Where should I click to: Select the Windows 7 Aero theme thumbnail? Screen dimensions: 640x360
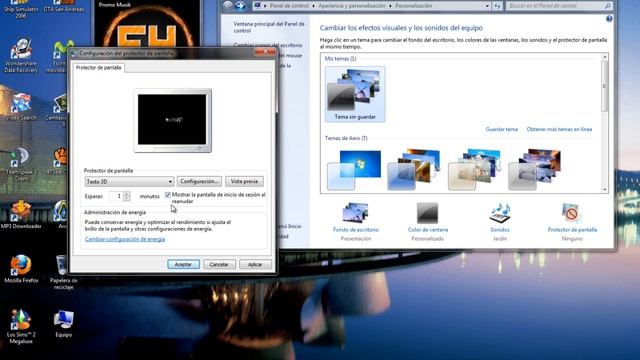[354, 170]
